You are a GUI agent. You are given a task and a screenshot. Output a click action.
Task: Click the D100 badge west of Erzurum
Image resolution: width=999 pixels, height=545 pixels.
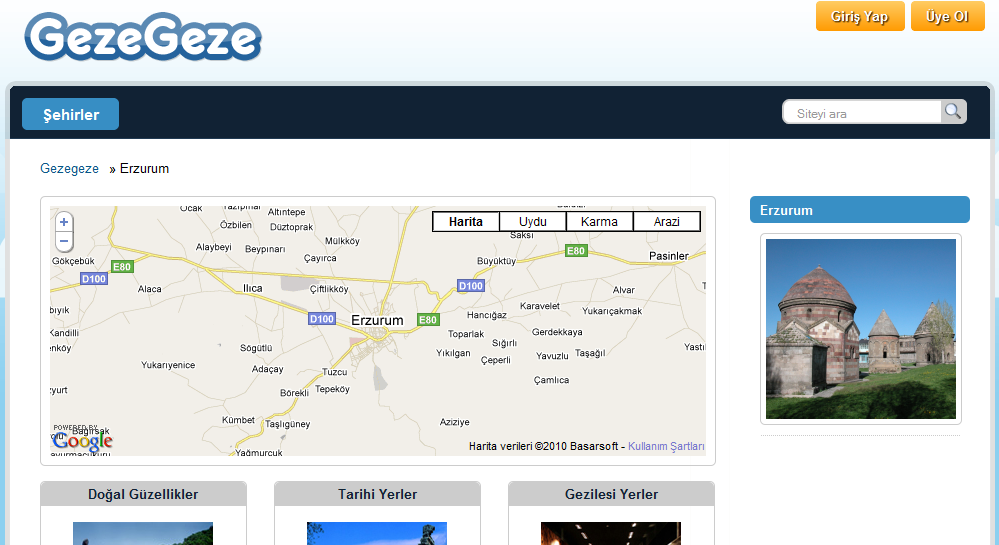pos(322,319)
